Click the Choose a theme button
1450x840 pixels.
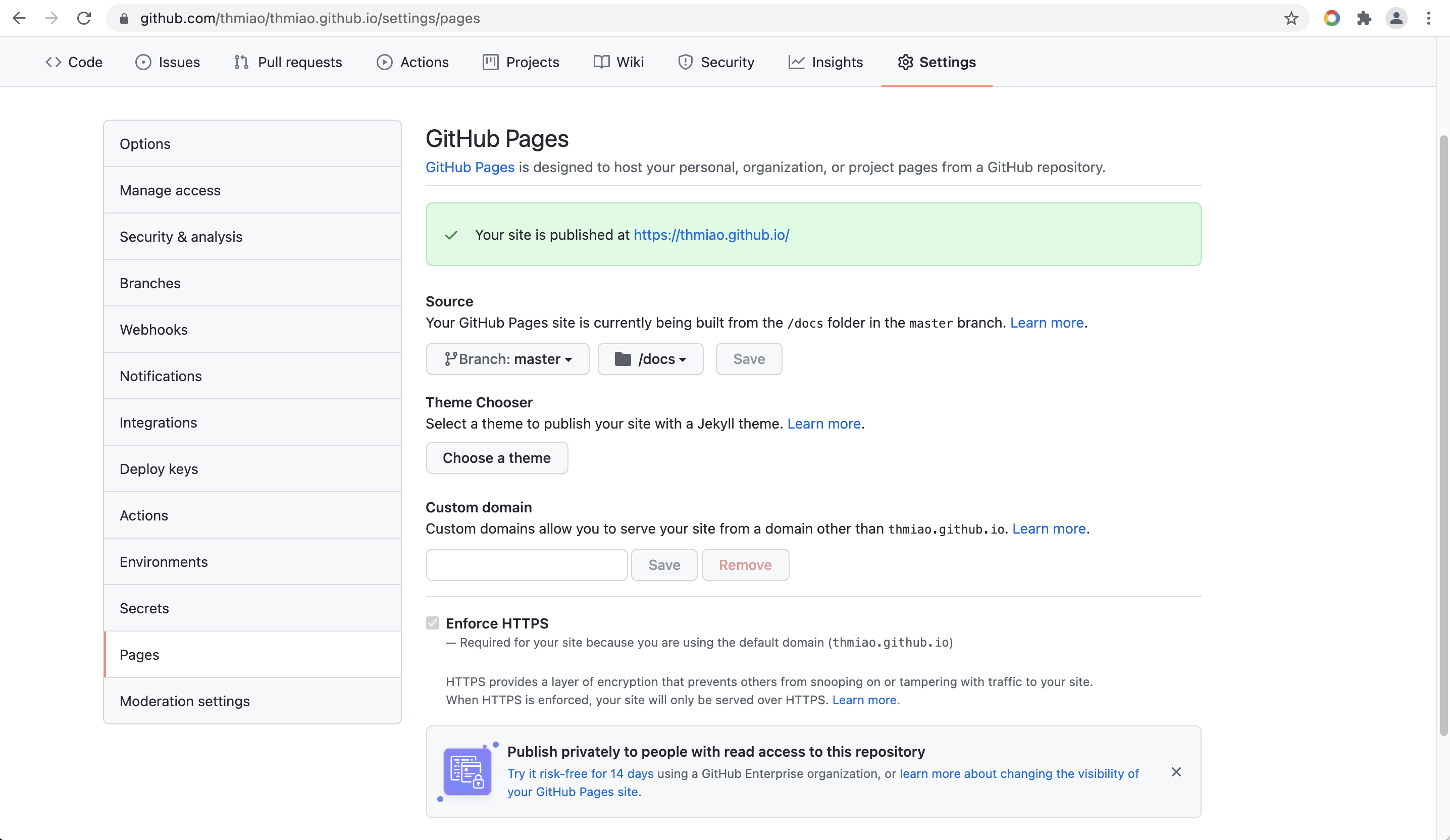tap(497, 458)
